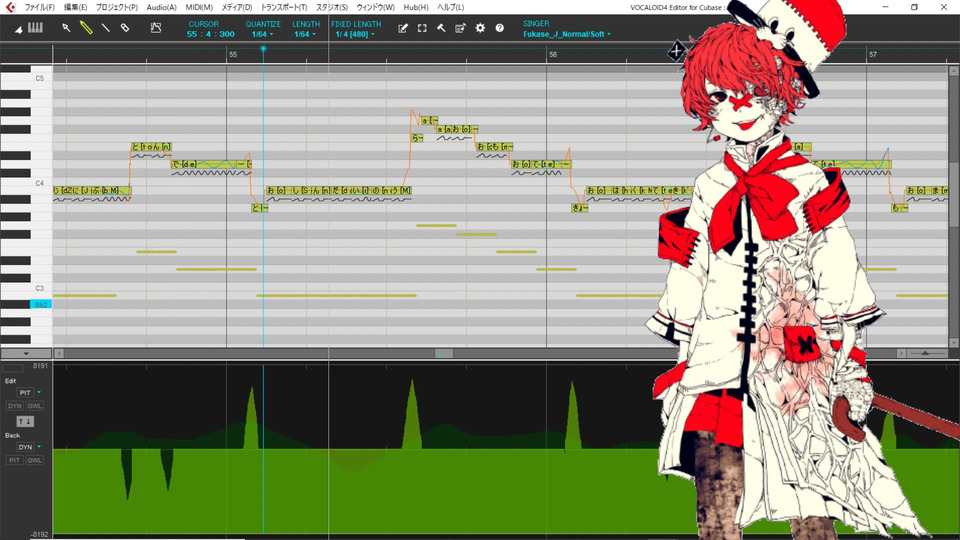Toggle the Edit DYN parameter button
Viewport: 960px width, 540px height.
pyautogui.click(x=15, y=406)
